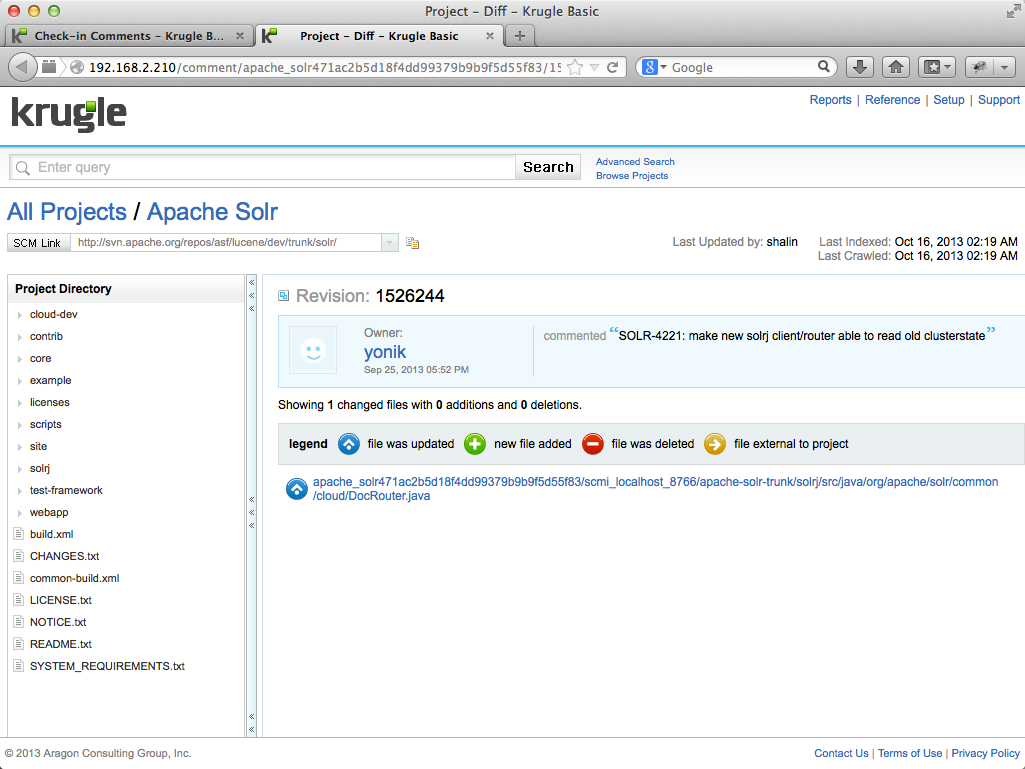Click the Krugle logo
The height and width of the screenshot is (769, 1025).
(69, 116)
